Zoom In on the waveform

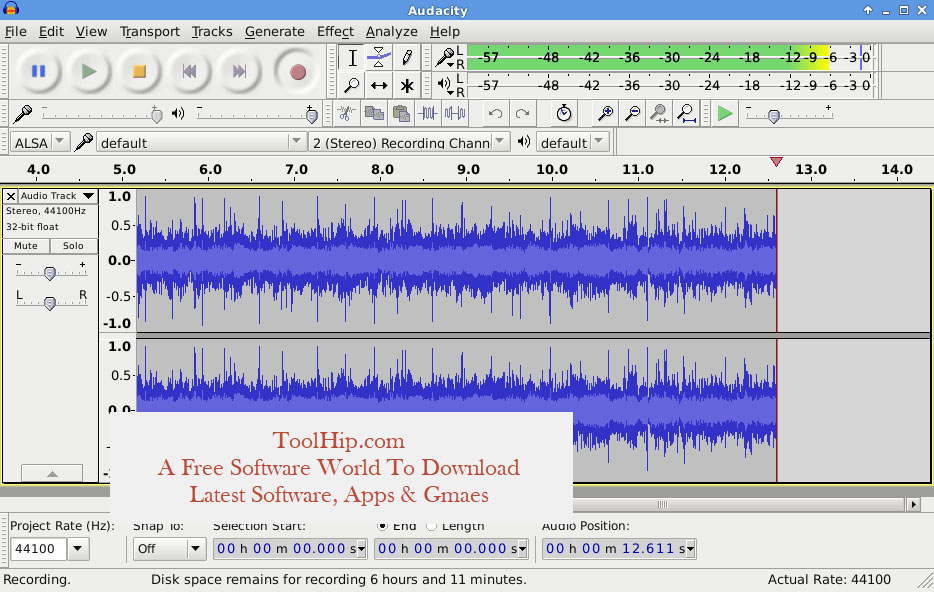[605, 113]
